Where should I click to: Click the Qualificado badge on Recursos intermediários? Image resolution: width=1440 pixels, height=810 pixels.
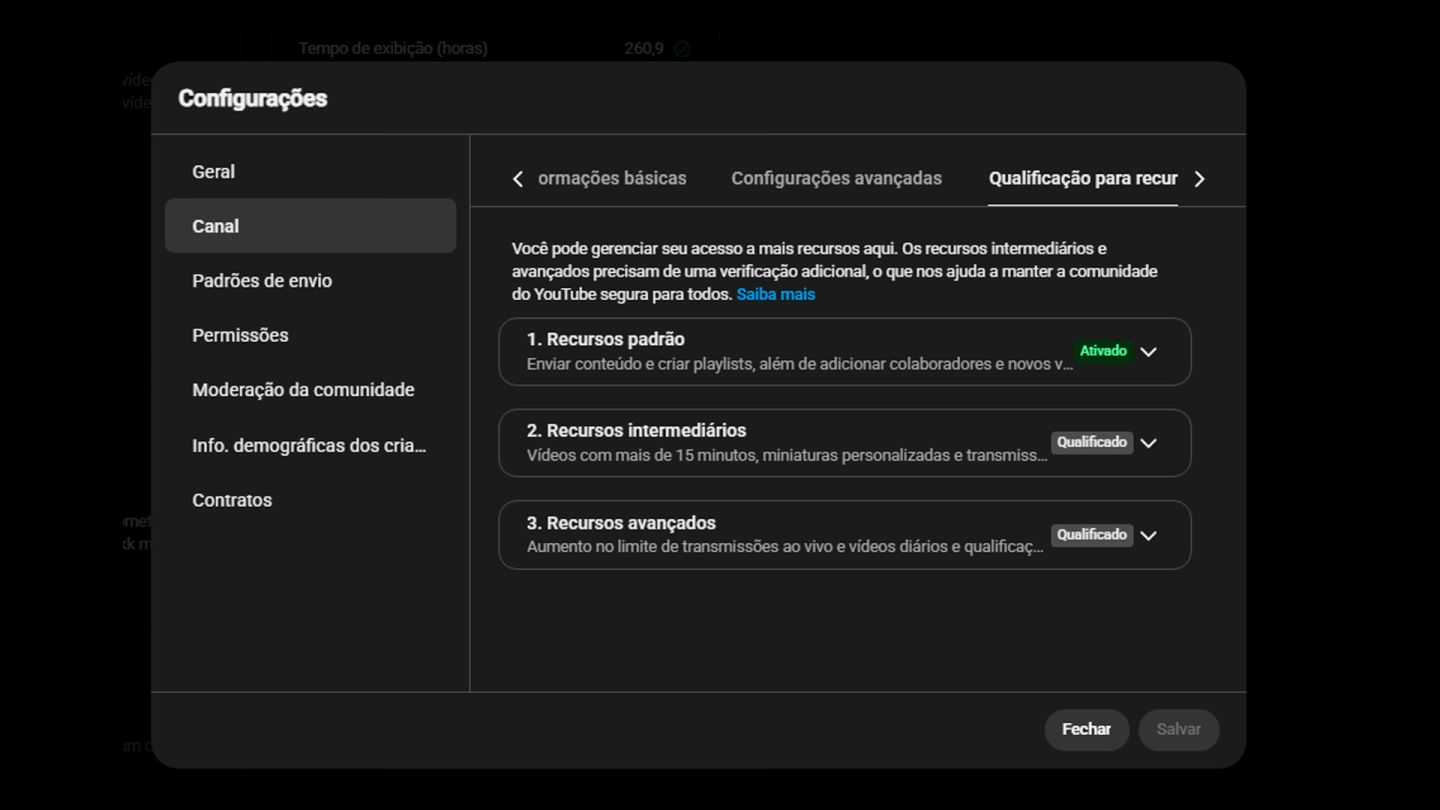(x=1092, y=442)
